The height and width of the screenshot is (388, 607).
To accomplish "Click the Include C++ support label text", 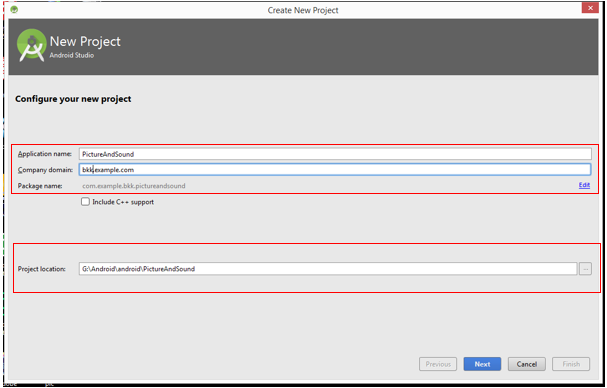I will pyautogui.click(x=123, y=202).
